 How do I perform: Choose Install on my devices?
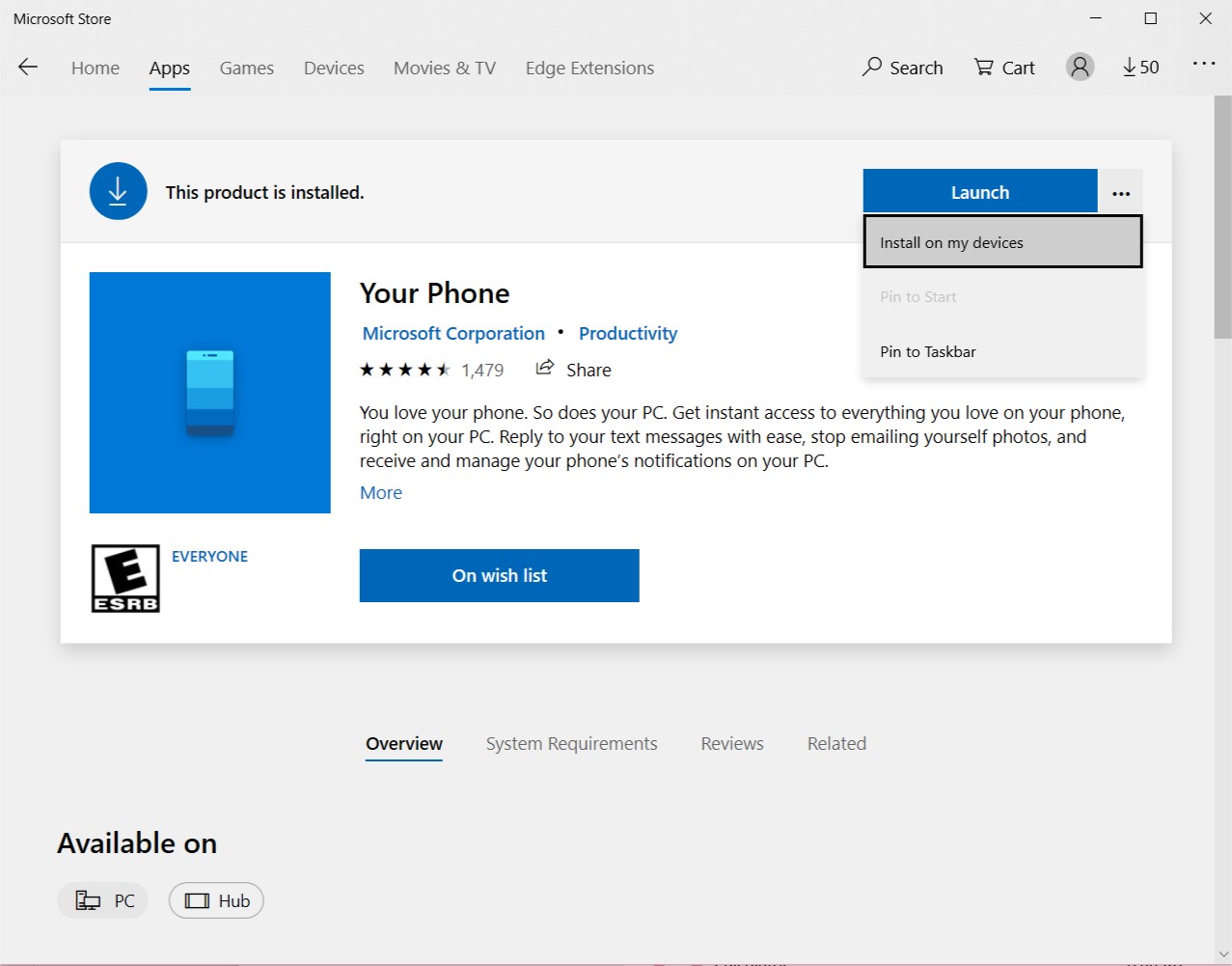1003,241
